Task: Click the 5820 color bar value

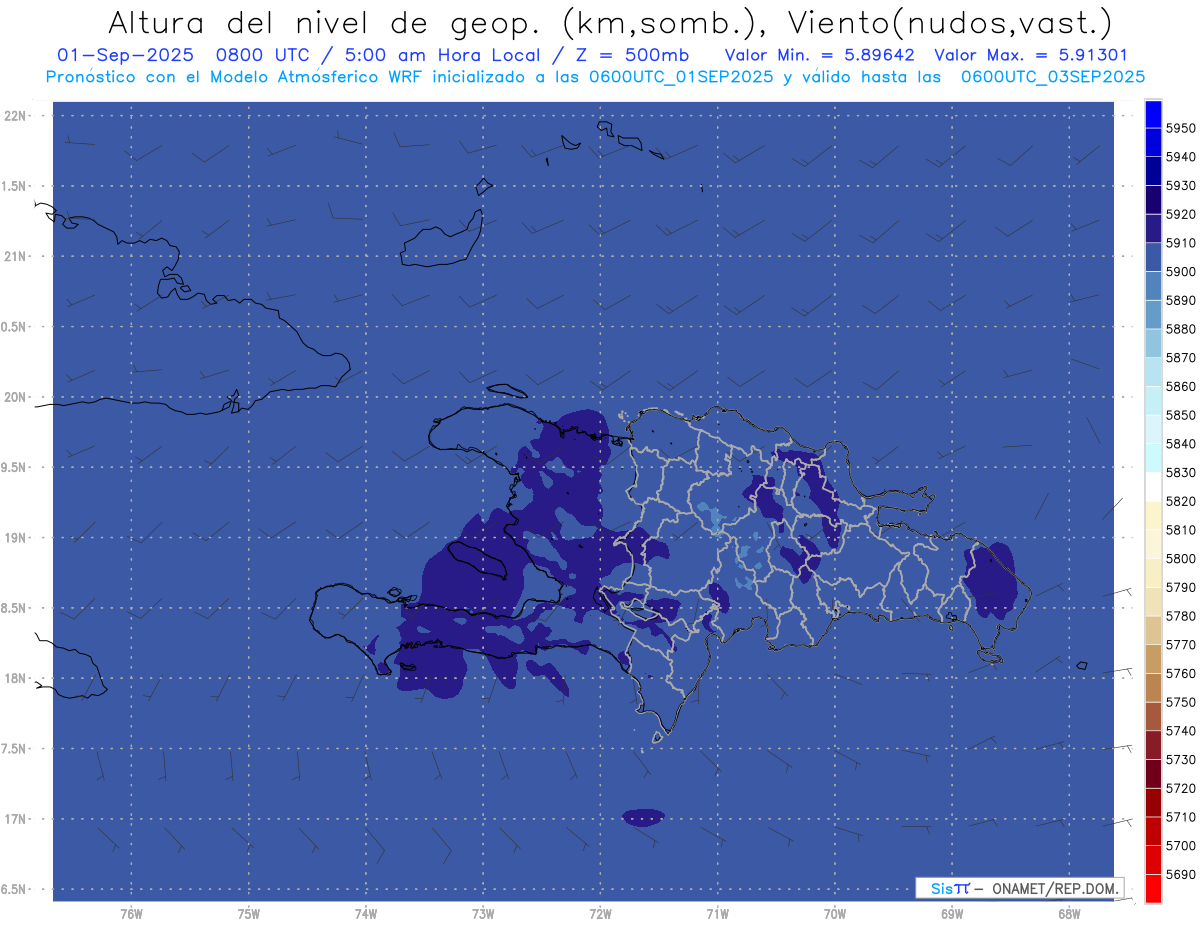Action: pyautogui.click(x=1180, y=501)
